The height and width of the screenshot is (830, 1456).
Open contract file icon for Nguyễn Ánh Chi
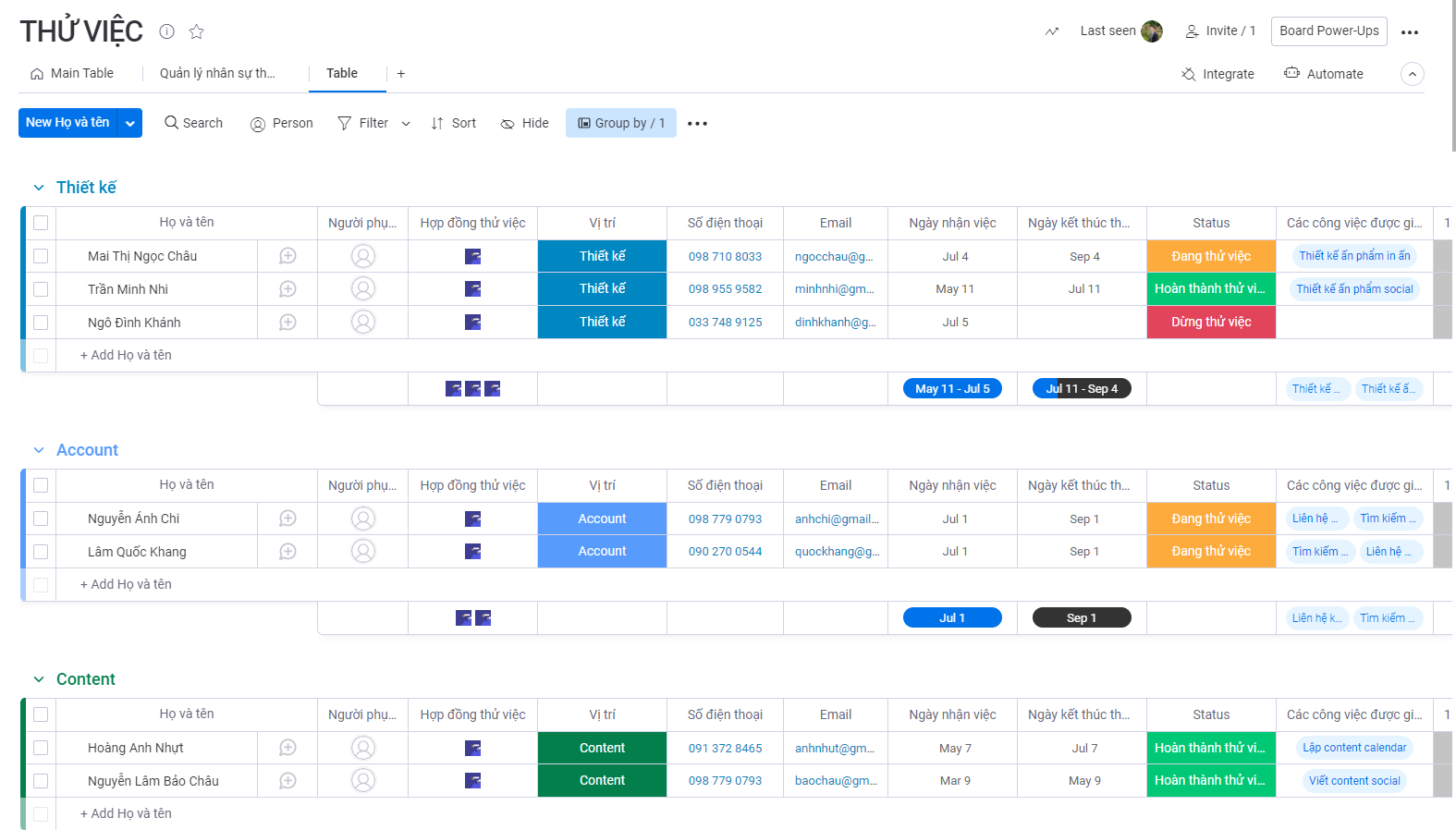(472, 519)
